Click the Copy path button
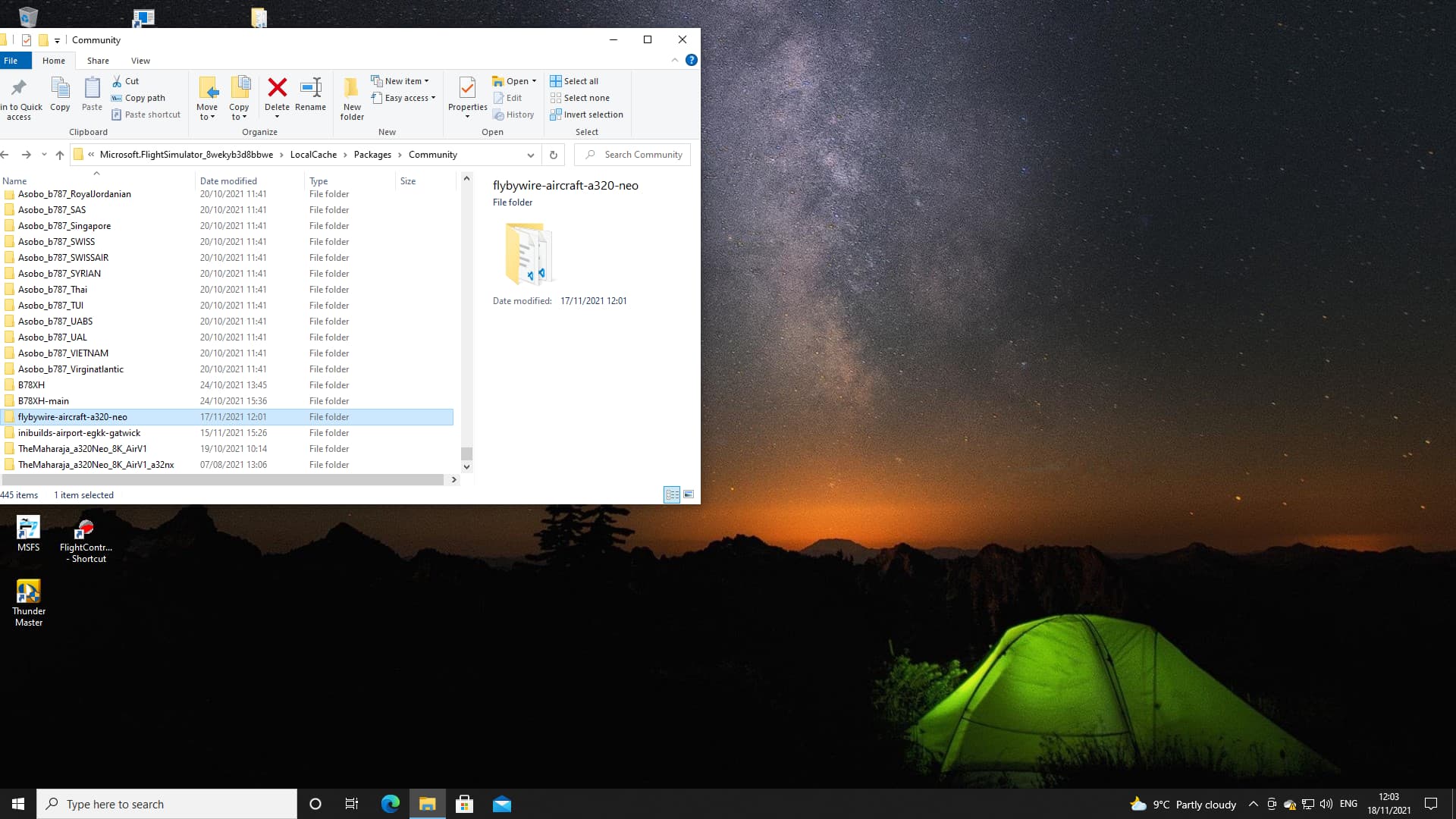This screenshot has height=819, width=1456. (138, 98)
